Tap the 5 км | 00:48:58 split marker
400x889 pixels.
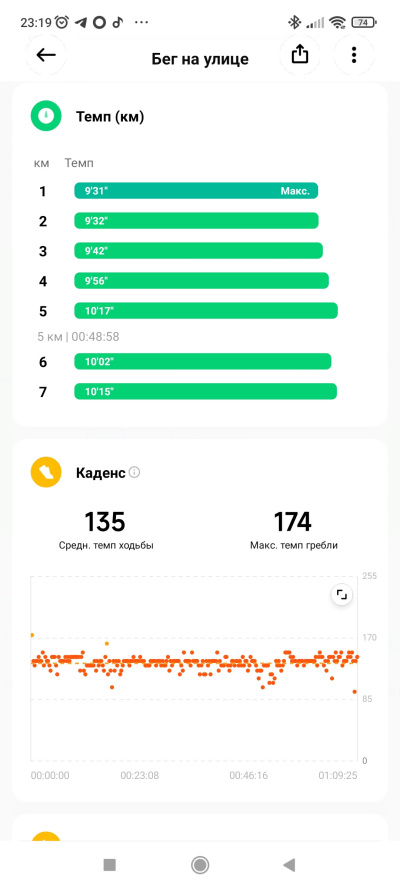point(78,337)
